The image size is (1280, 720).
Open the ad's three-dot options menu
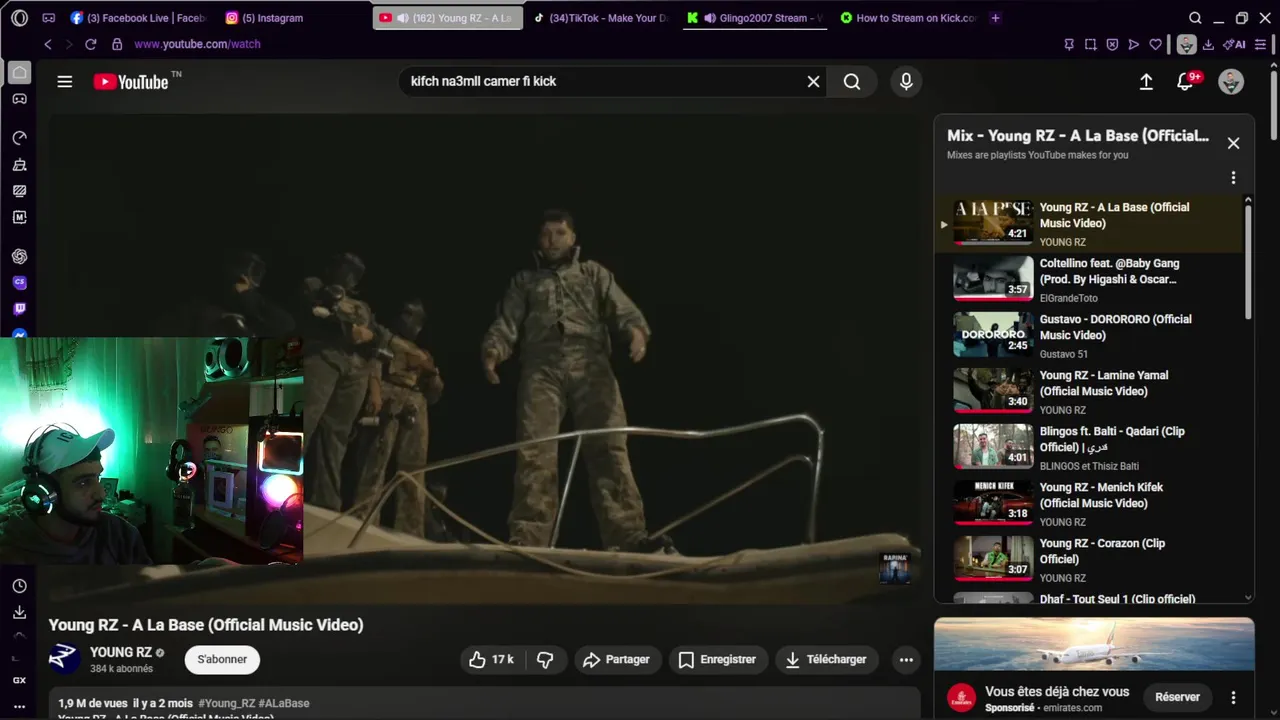click(1233, 697)
